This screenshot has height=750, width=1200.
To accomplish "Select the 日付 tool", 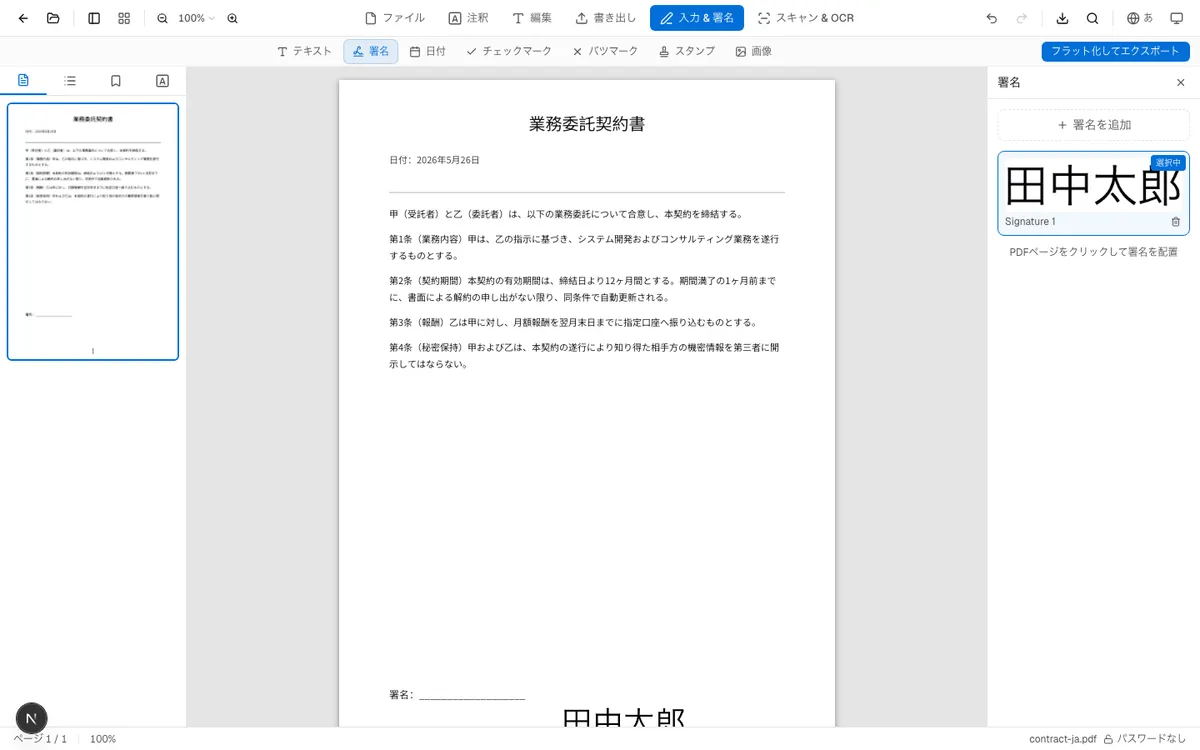I will [428, 51].
